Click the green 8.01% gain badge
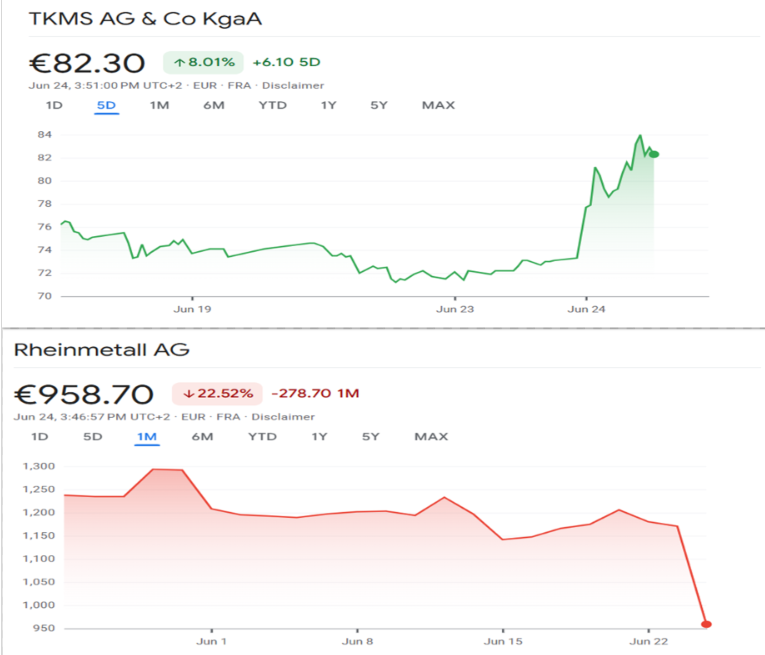This screenshot has height=655, width=765. click(x=203, y=62)
